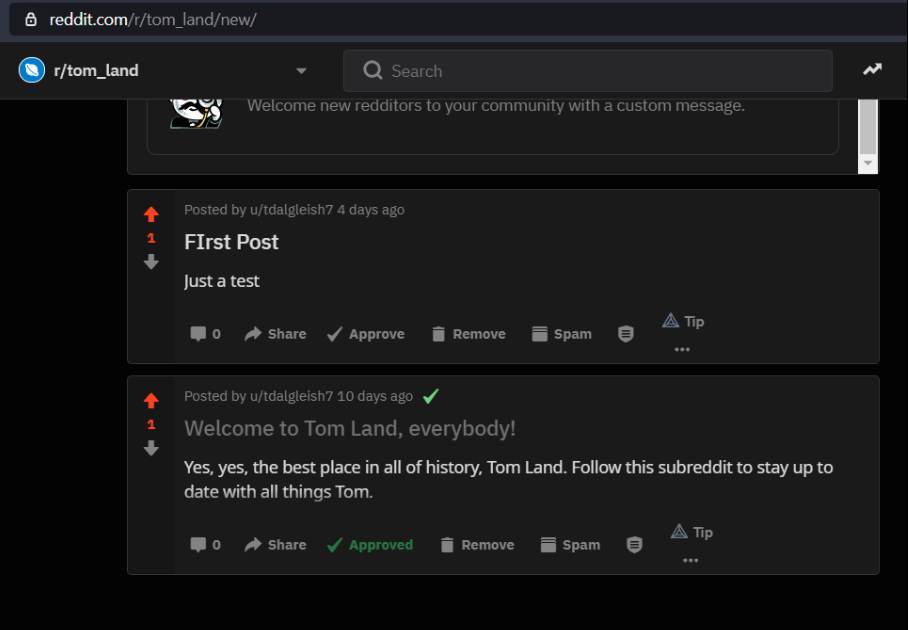
Task: Open the more options ellipsis on FIrst Post
Action: (682, 349)
